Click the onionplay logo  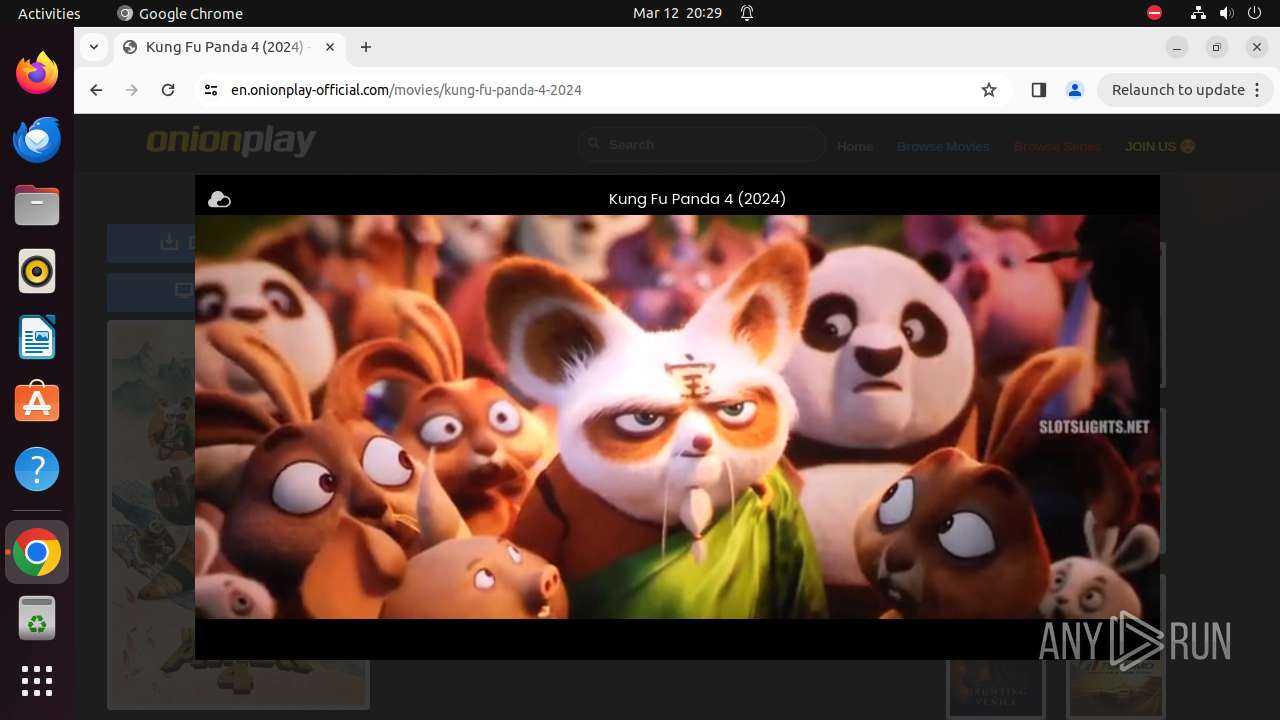pyautogui.click(x=231, y=142)
